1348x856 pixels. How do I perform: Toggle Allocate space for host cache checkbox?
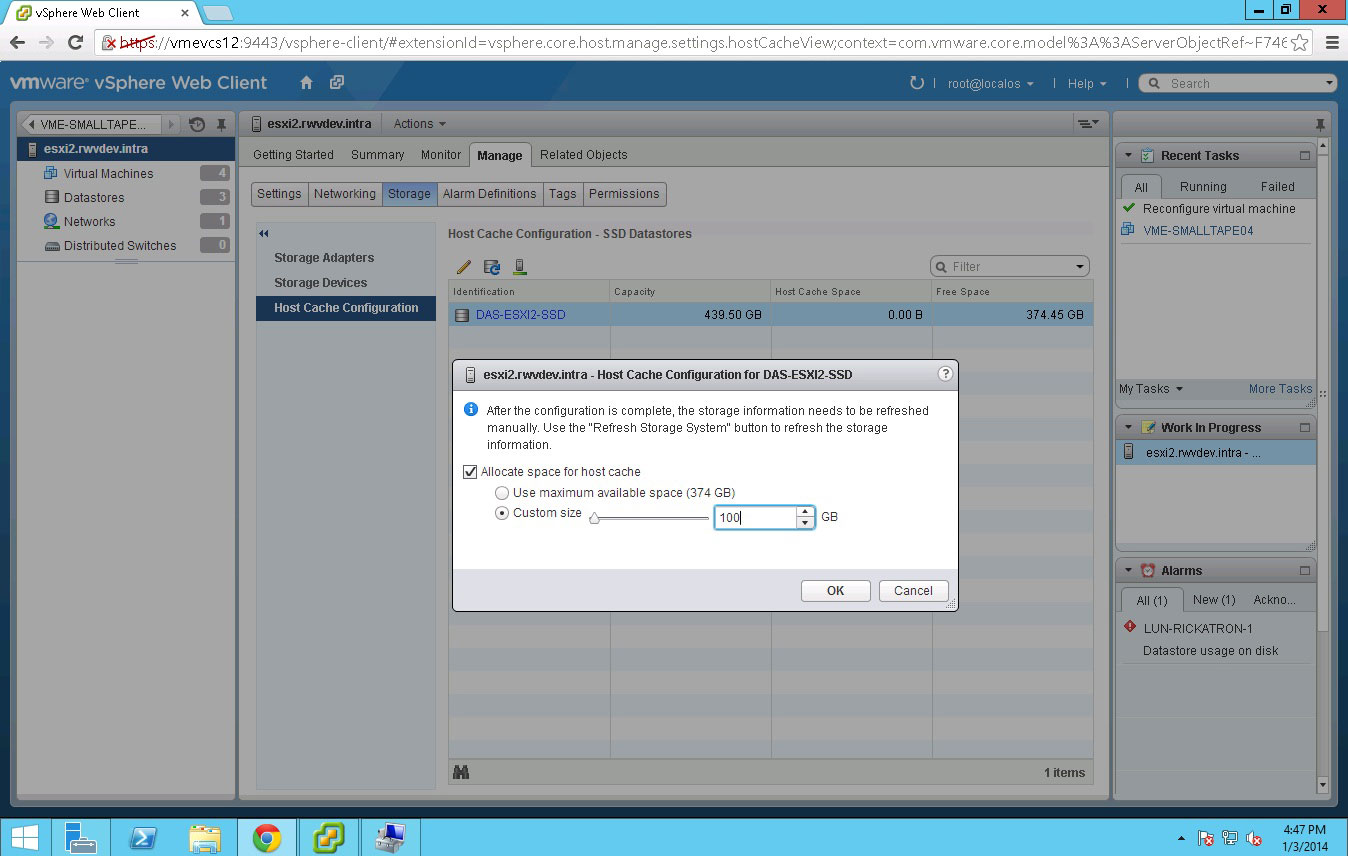tap(470, 472)
